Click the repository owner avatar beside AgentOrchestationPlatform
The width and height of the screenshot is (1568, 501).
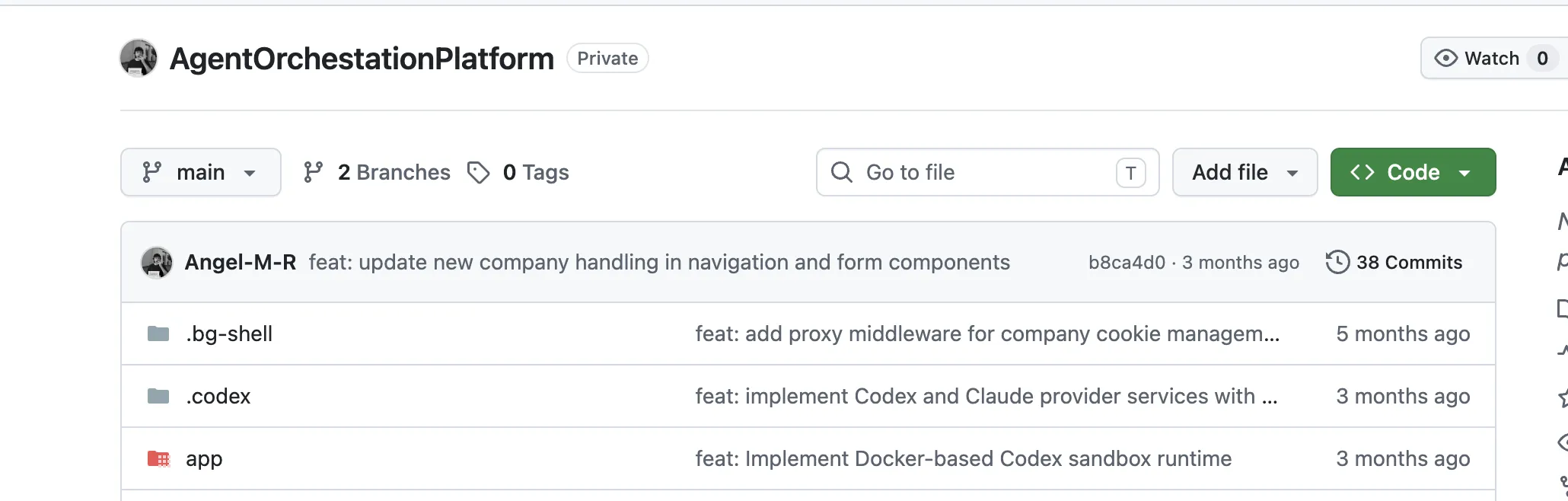click(139, 58)
